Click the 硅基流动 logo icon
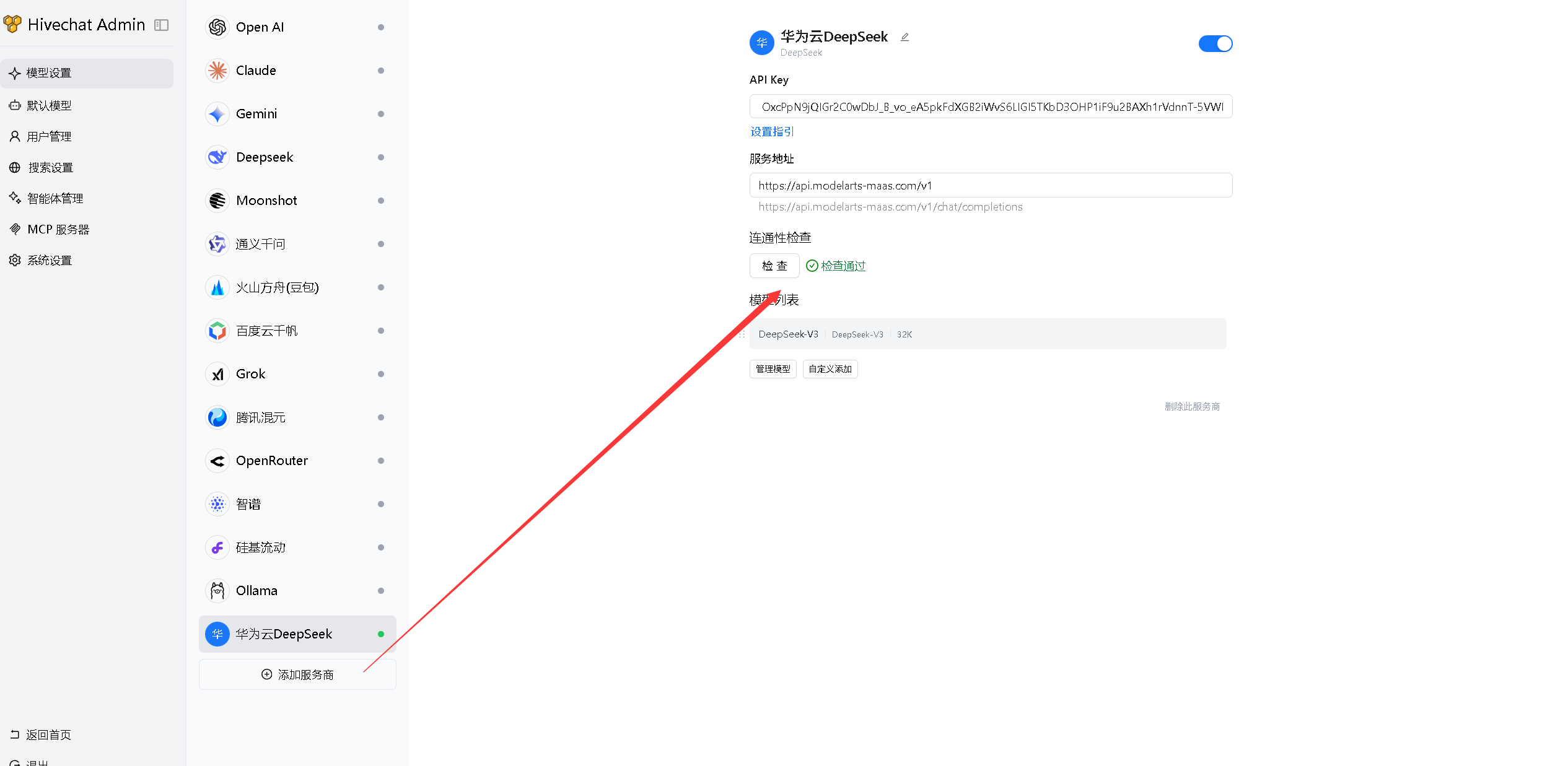The image size is (1568, 766). click(217, 547)
